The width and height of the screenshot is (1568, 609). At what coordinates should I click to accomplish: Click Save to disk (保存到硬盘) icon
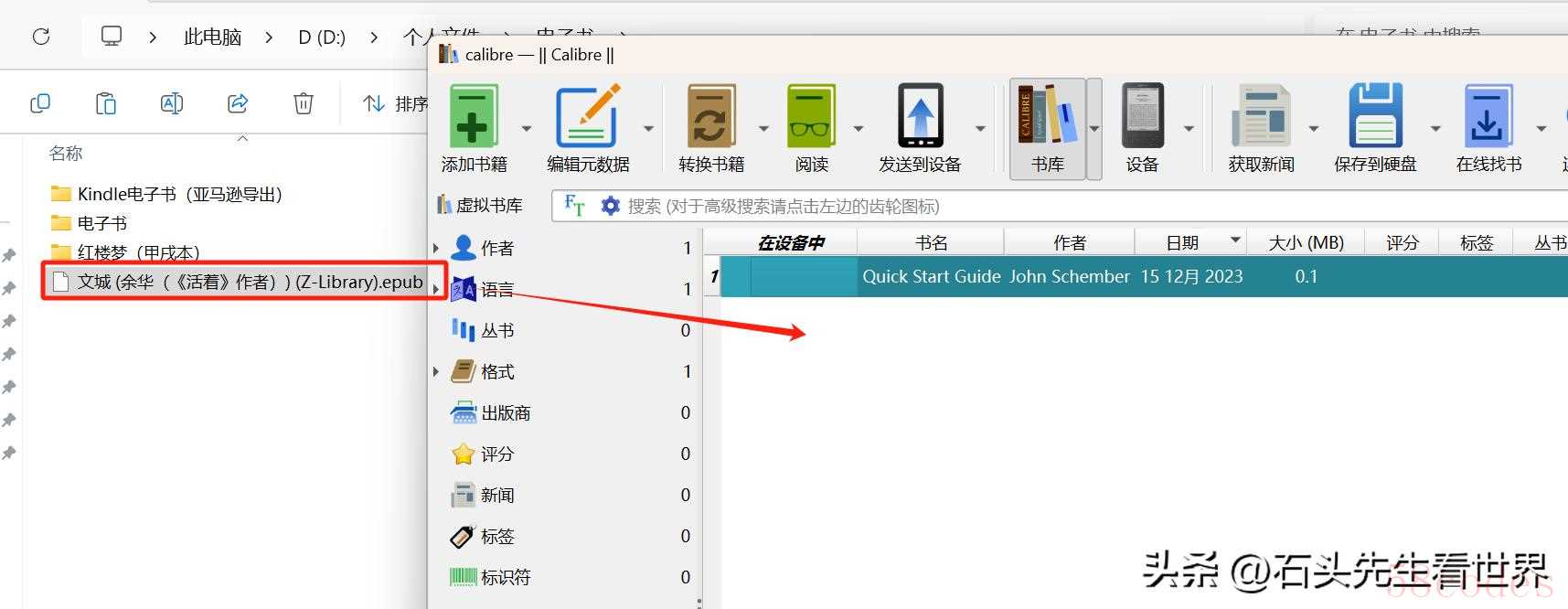[x=1375, y=116]
